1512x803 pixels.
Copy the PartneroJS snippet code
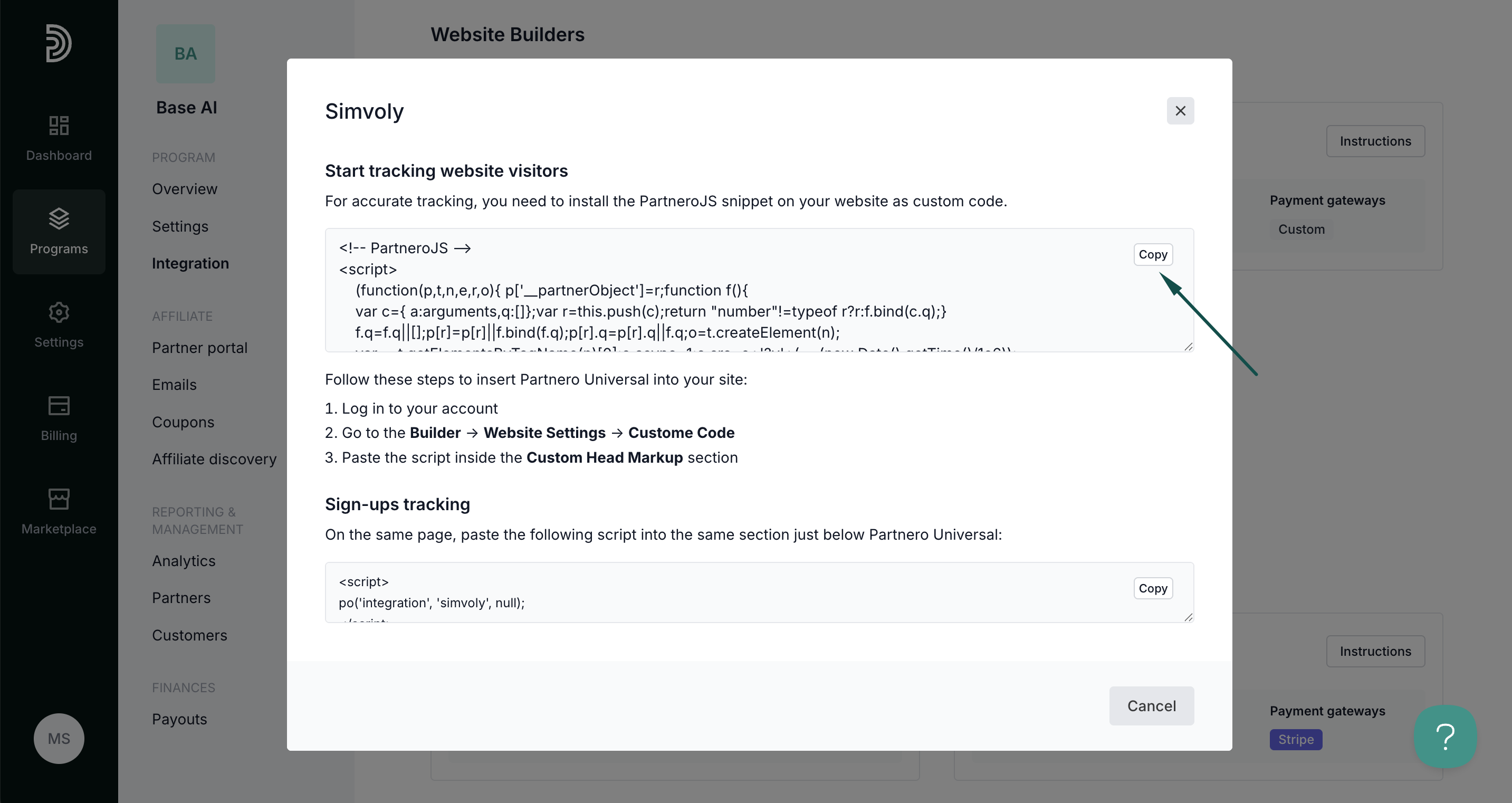click(x=1153, y=254)
